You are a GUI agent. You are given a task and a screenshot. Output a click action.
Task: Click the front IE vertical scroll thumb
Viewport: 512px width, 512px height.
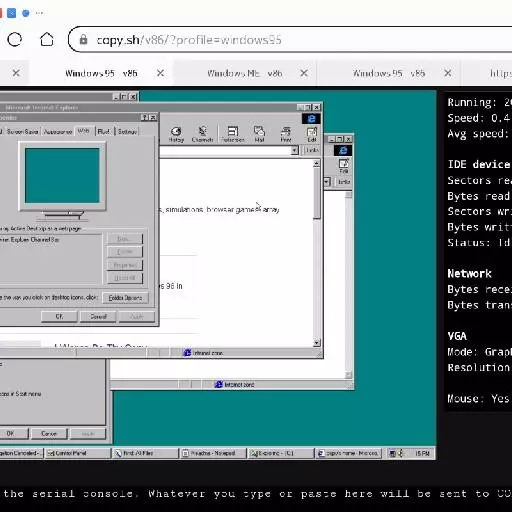(x=317, y=193)
